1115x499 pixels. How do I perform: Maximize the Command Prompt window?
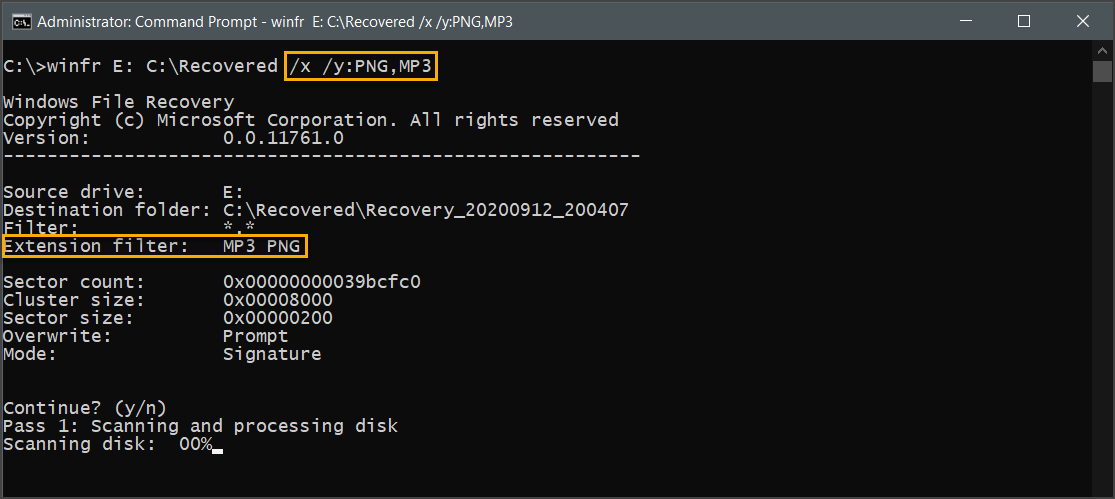point(1023,21)
